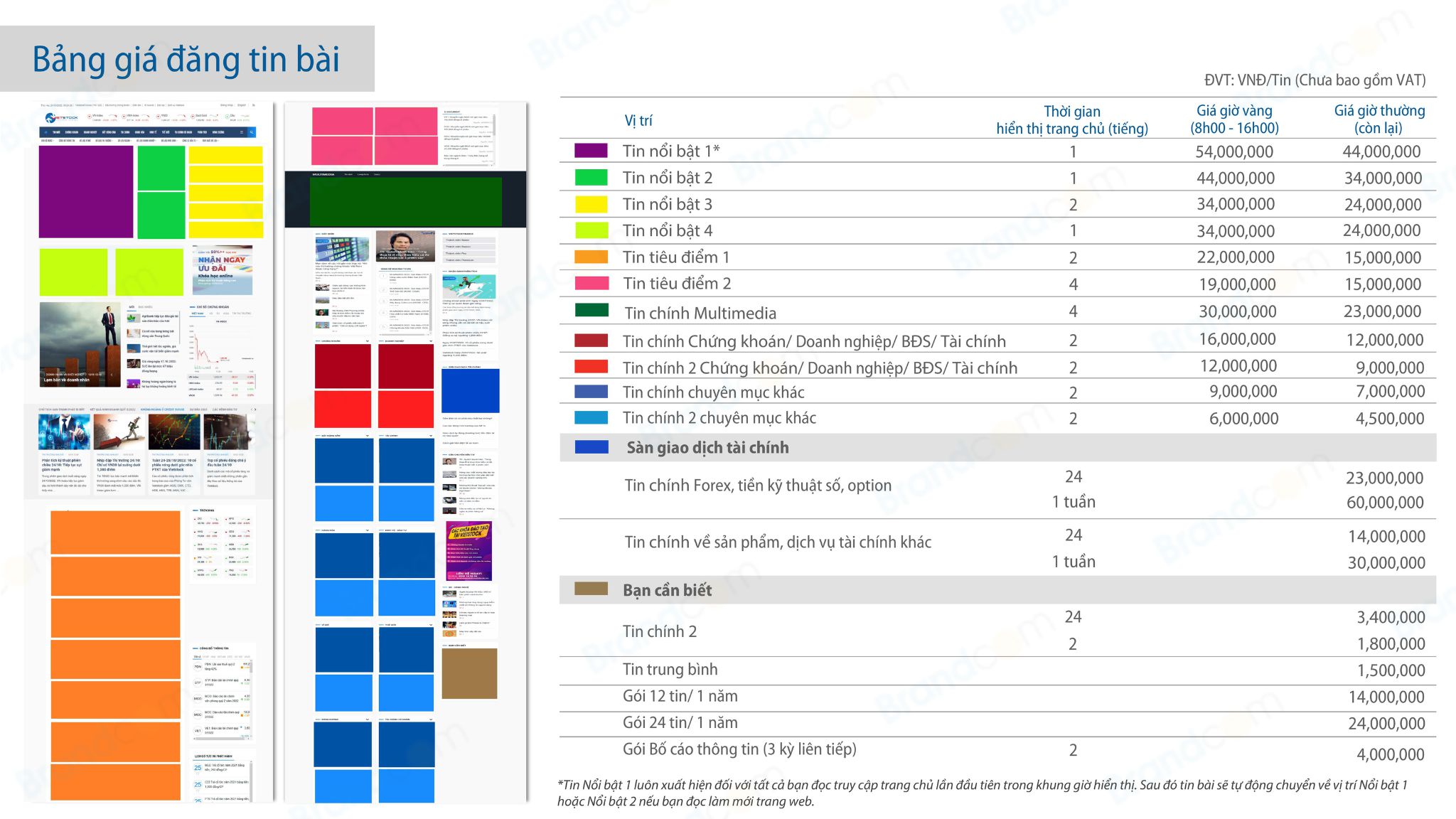Click the pink swatch beside Tin tiêu điểm 2
This screenshot has height=819, width=1456.
[x=591, y=283]
